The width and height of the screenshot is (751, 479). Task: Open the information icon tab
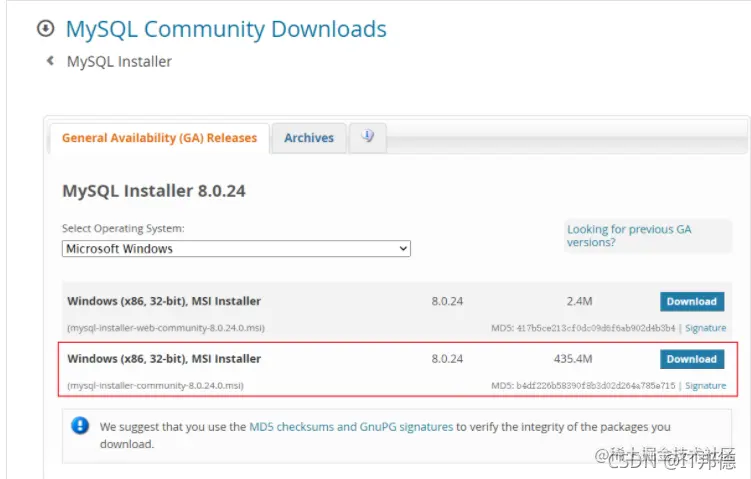367,137
